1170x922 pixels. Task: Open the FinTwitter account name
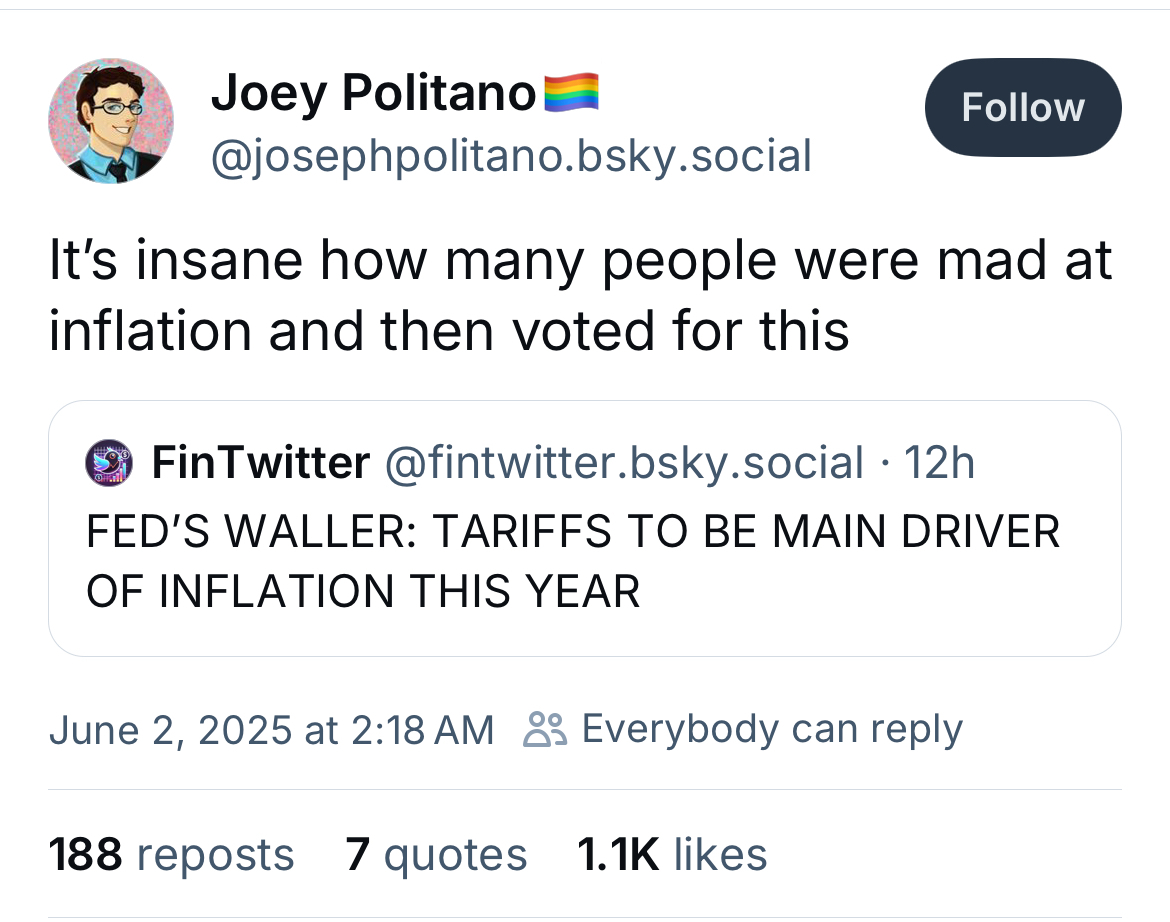[x=260, y=463]
